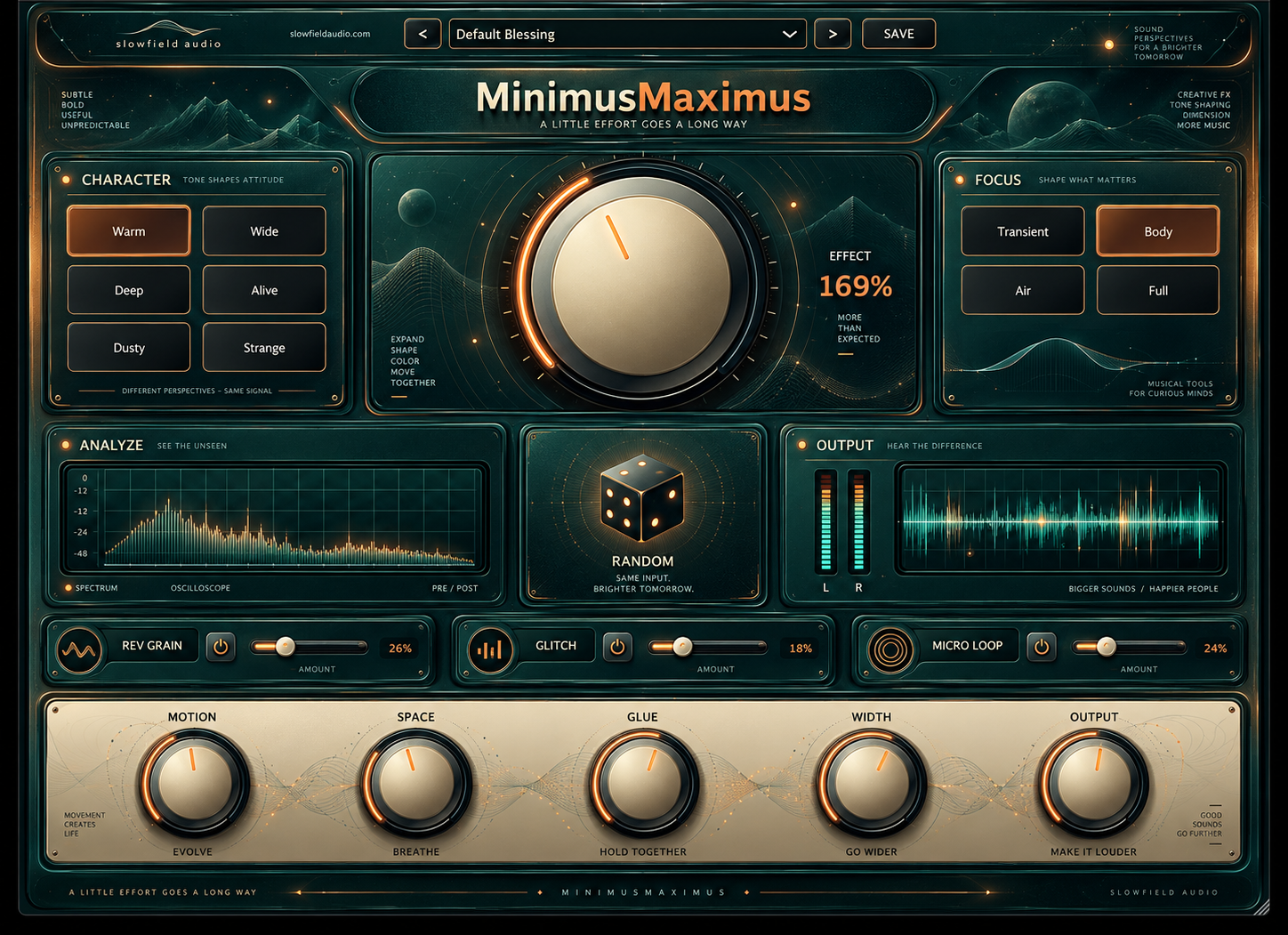
Task: Click the MICRO LOOP label
Action: [x=967, y=646]
